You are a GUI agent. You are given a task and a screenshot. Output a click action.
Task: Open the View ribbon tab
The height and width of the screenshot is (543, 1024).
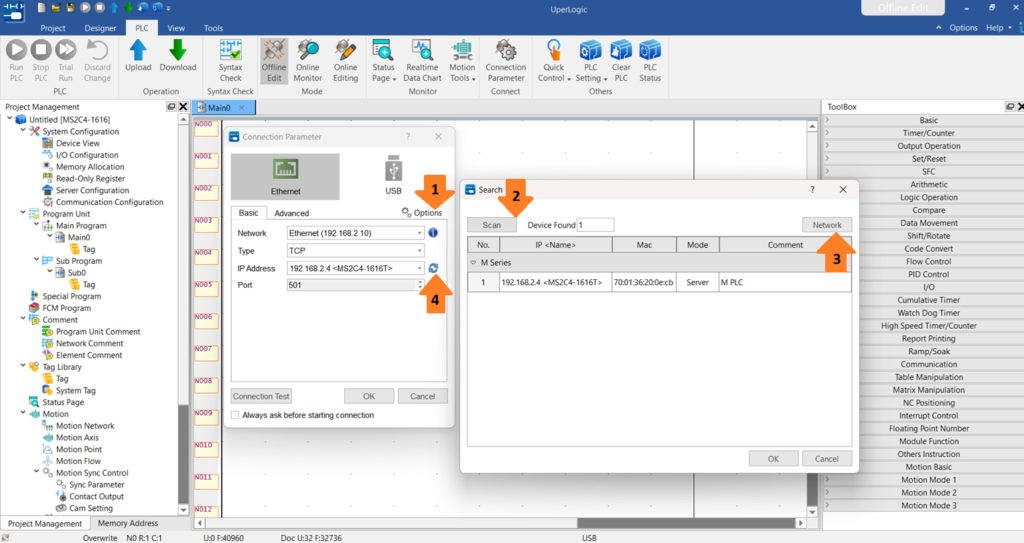click(176, 28)
